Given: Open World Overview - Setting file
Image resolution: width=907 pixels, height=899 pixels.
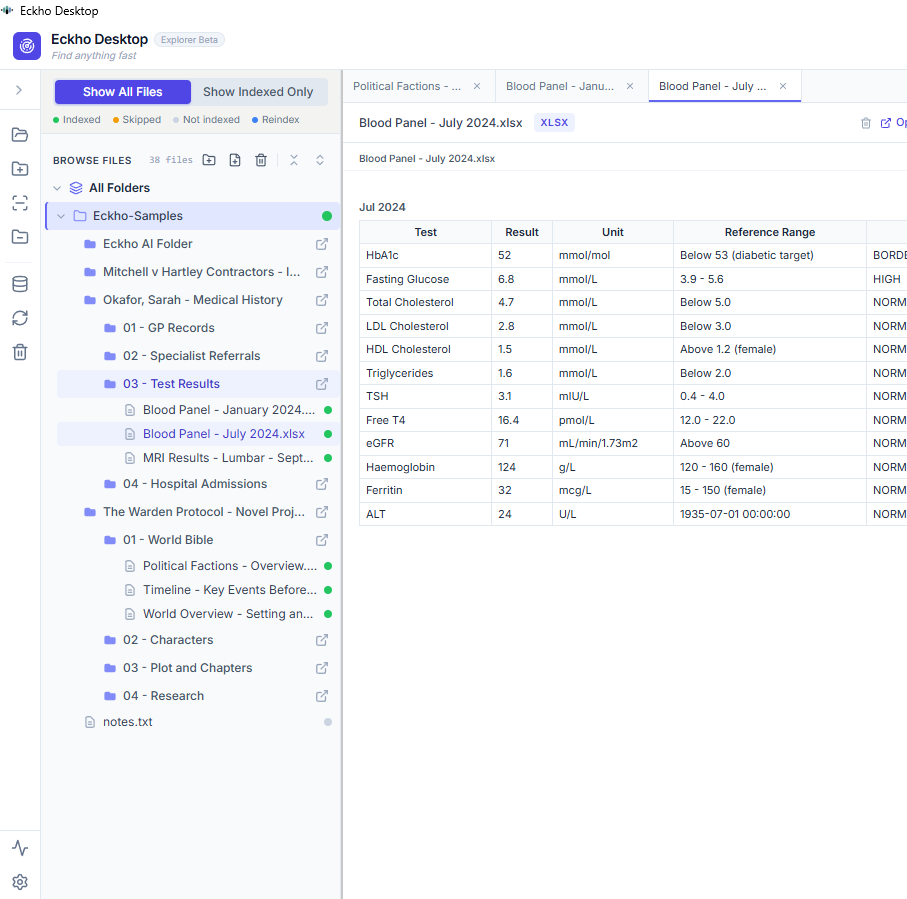Looking at the screenshot, I should (228, 614).
